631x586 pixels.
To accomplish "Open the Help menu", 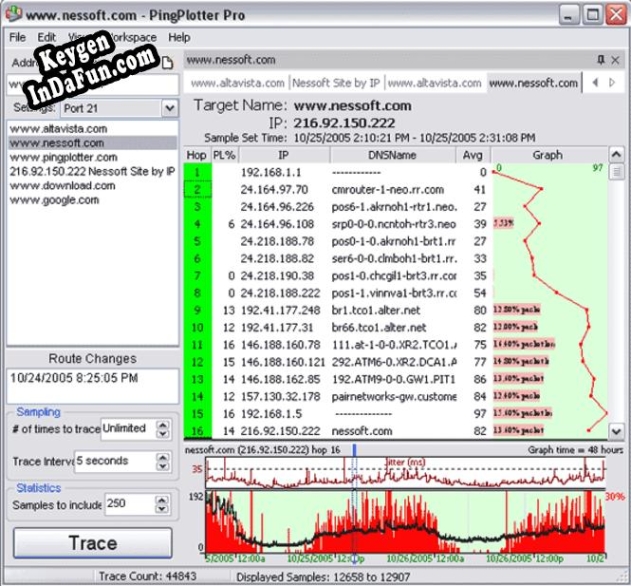I will tap(179, 37).
